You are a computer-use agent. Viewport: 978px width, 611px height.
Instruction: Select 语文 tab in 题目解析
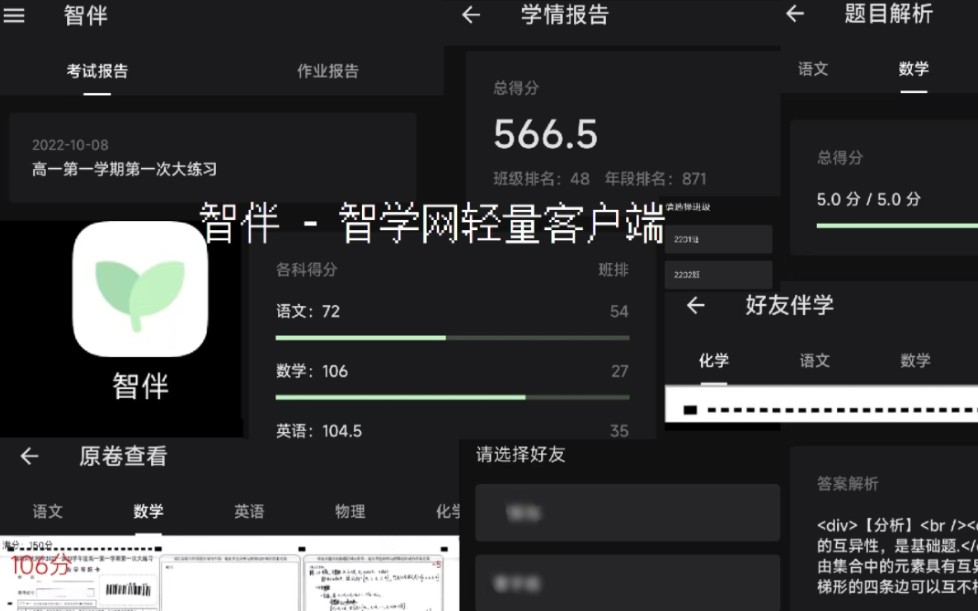(x=813, y=69)
